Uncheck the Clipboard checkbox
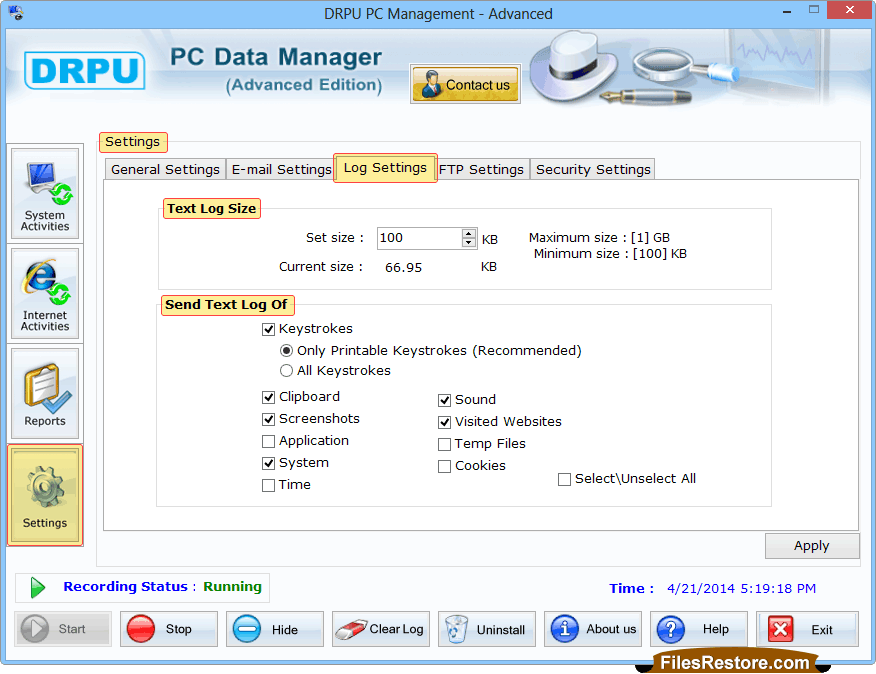876x674 pixels. pos(269,397)
